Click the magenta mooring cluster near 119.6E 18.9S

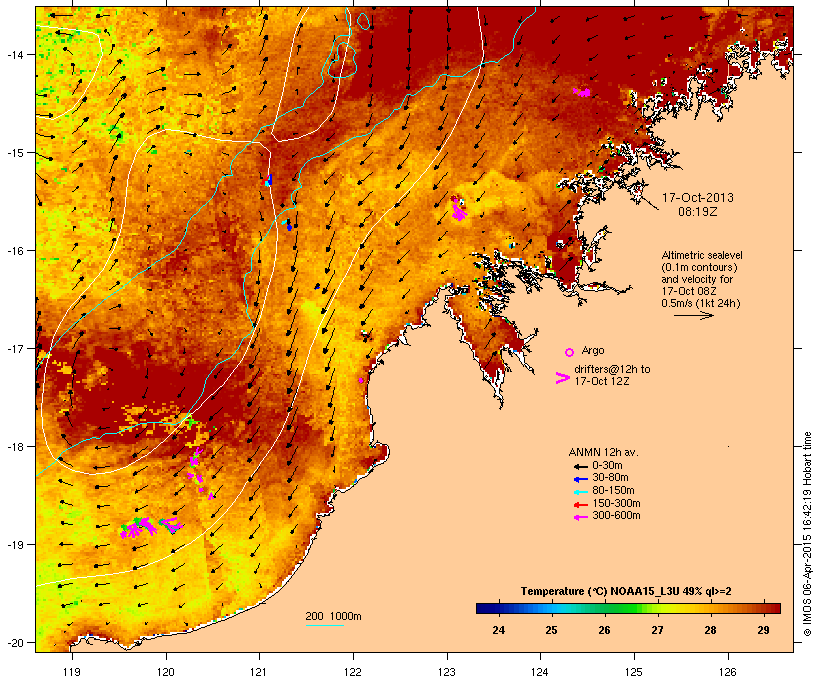coord(137,527)
